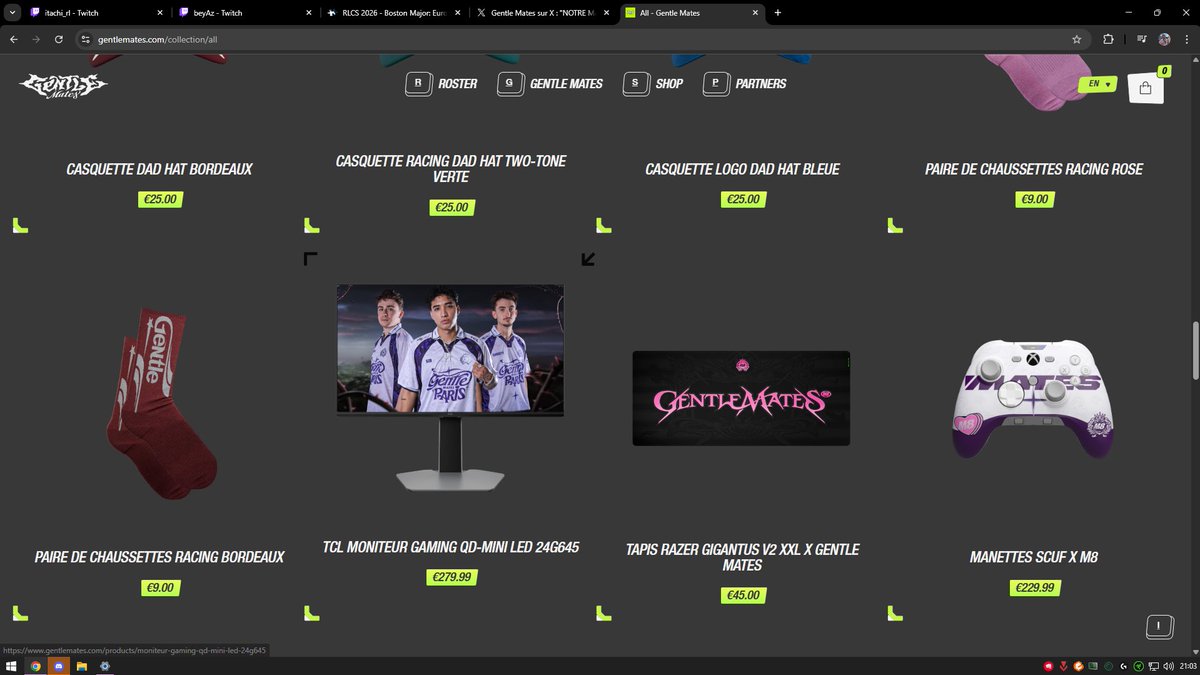
Task: Open the taskbar clock showing 21:03
Action: tap(1188, 666)
